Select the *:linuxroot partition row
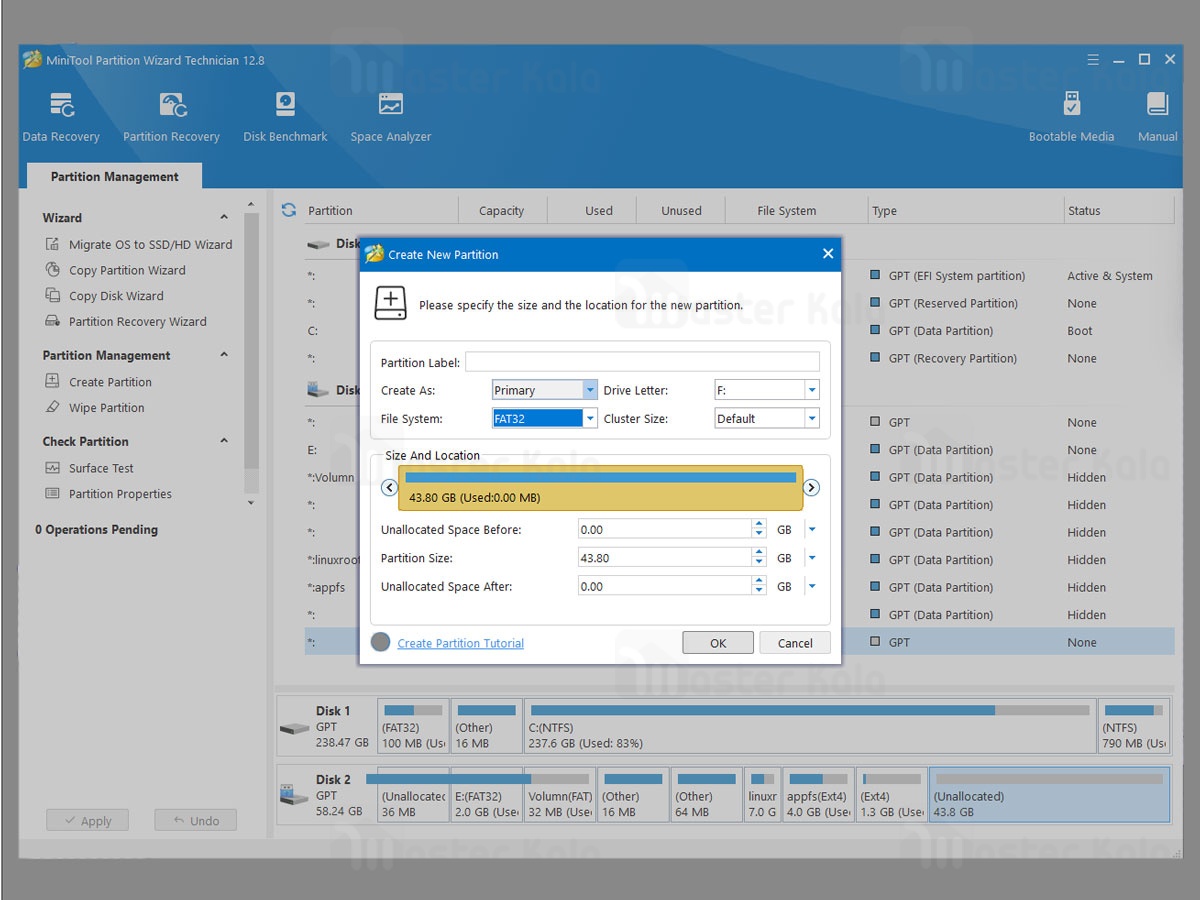1200x900 pixels. coord(740,560)
